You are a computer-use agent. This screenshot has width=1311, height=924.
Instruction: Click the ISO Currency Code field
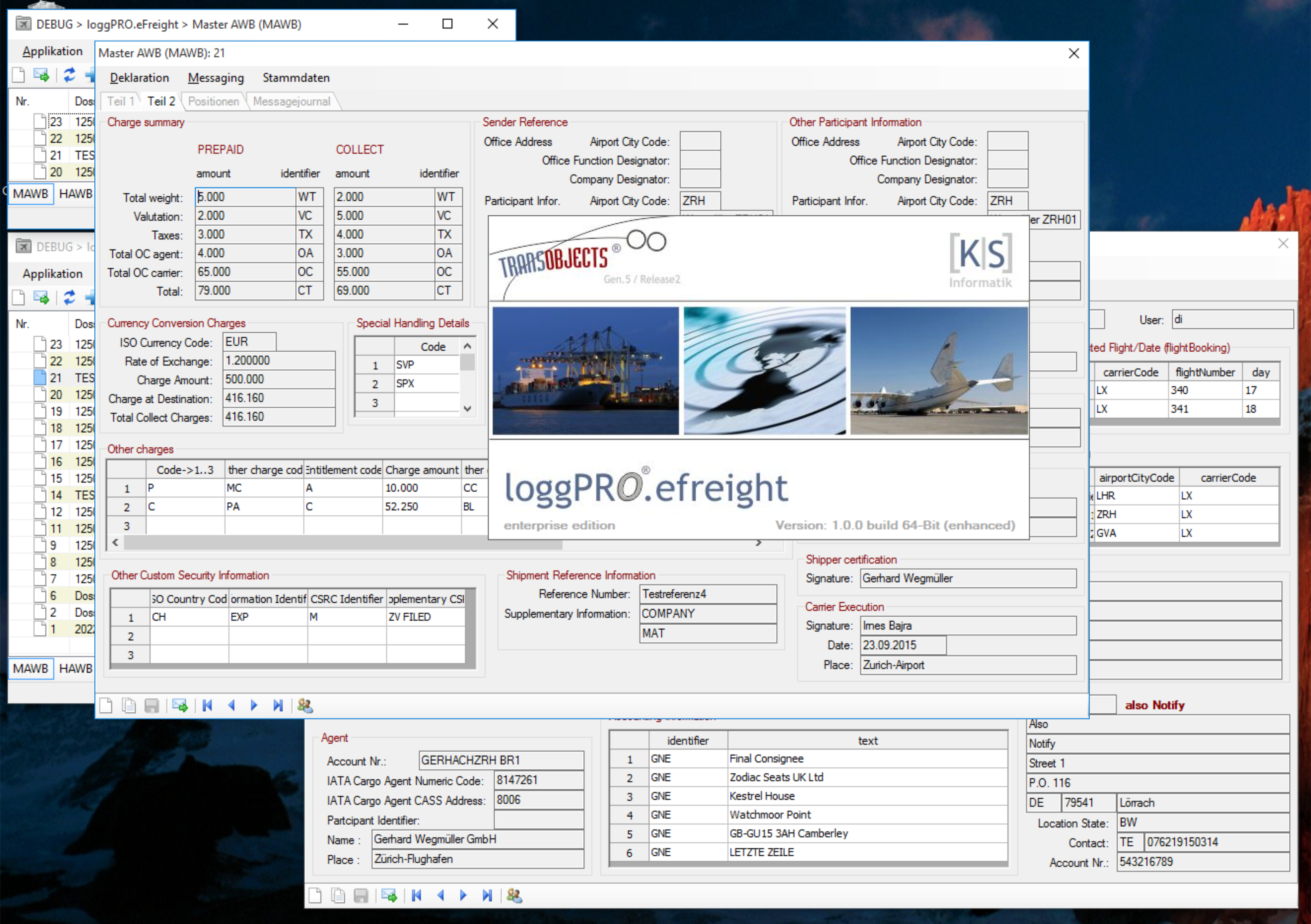click(250, 342)
